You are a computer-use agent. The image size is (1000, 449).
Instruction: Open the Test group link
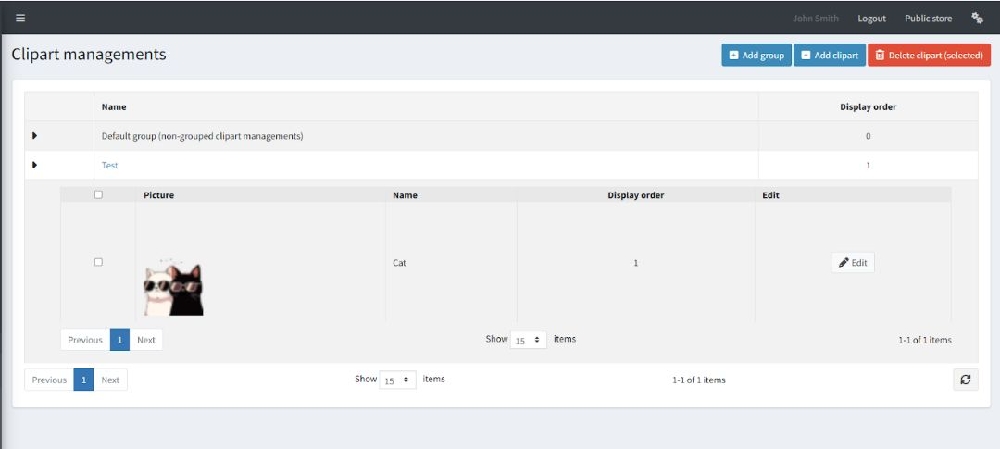click(110, 165)
